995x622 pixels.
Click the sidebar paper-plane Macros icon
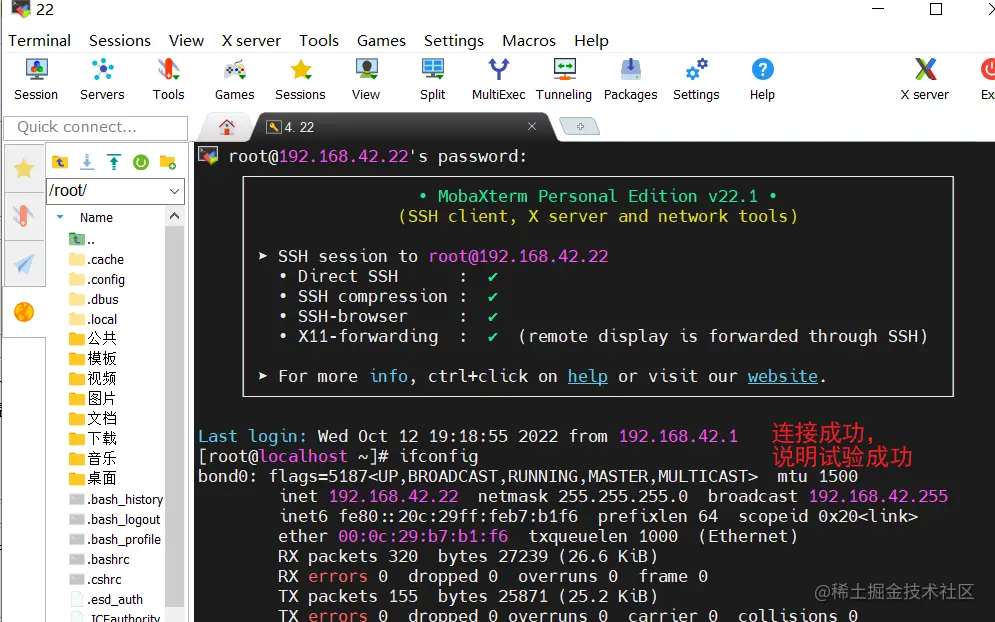coord(24,264)
